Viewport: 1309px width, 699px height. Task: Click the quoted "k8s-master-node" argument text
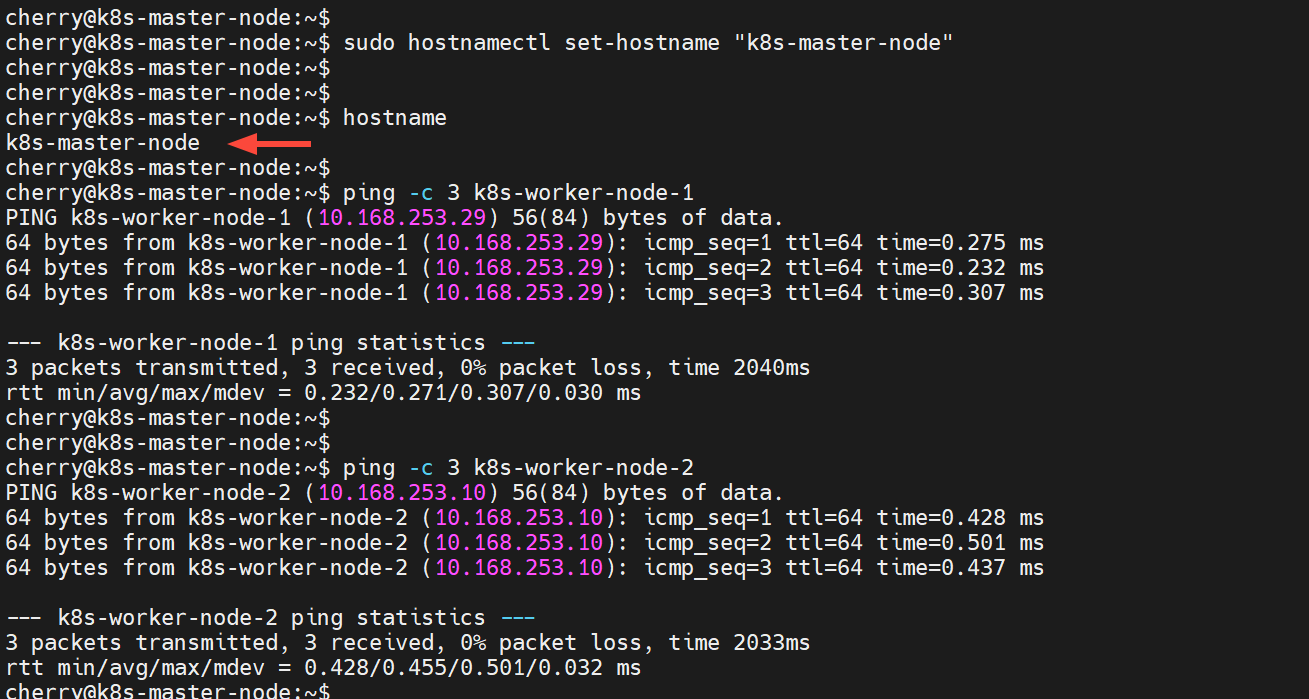[x=850, y=43]
